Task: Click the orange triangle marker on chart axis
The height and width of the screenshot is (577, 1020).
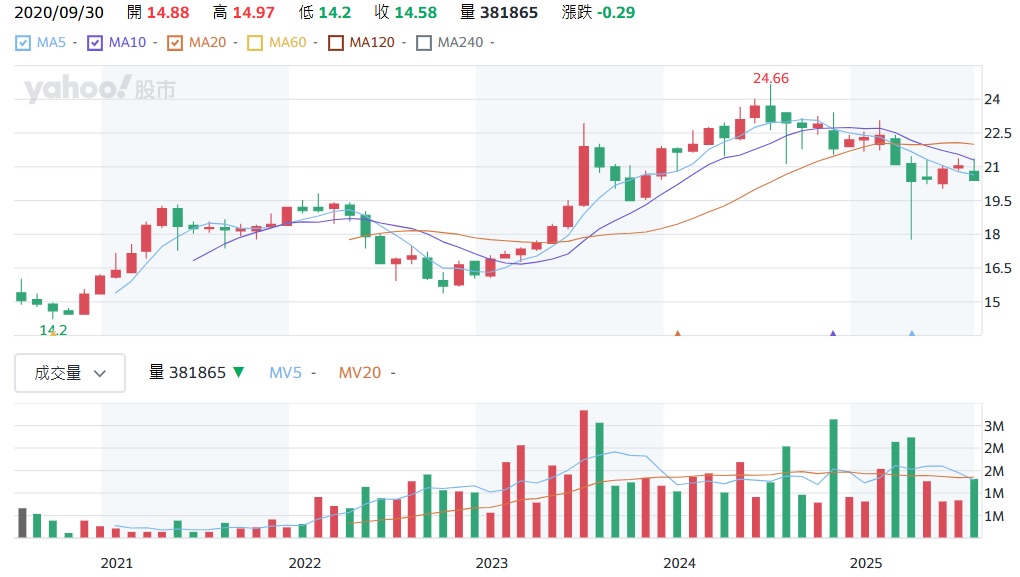Action: coord(678,333)
